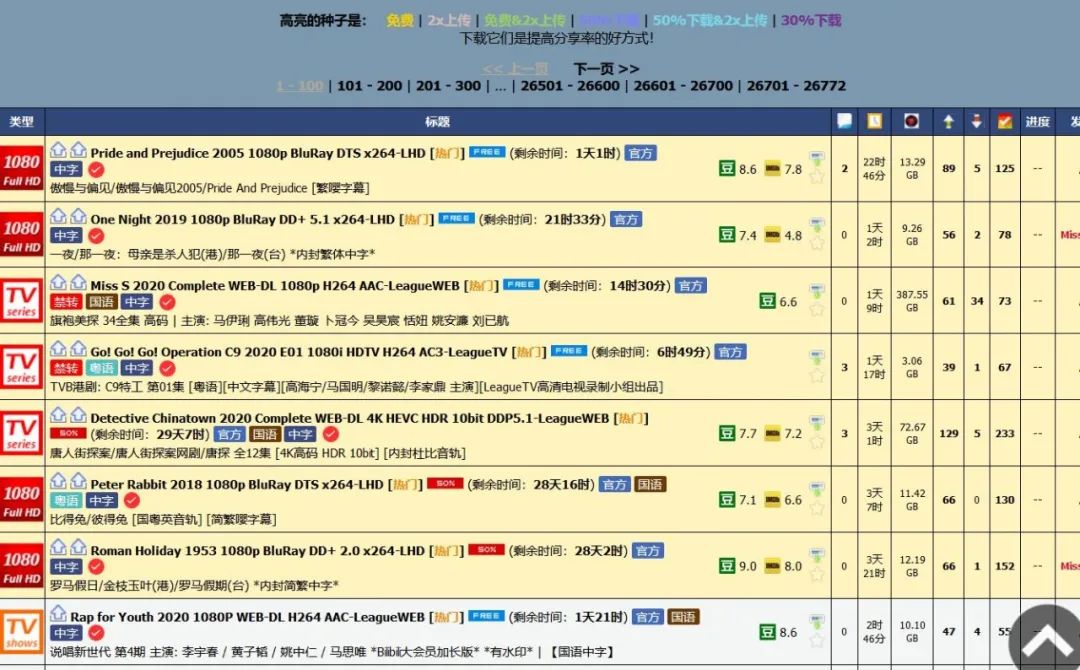
Task: Download the Detective Chinatown 2020 torrent
Action: [817, 423]
